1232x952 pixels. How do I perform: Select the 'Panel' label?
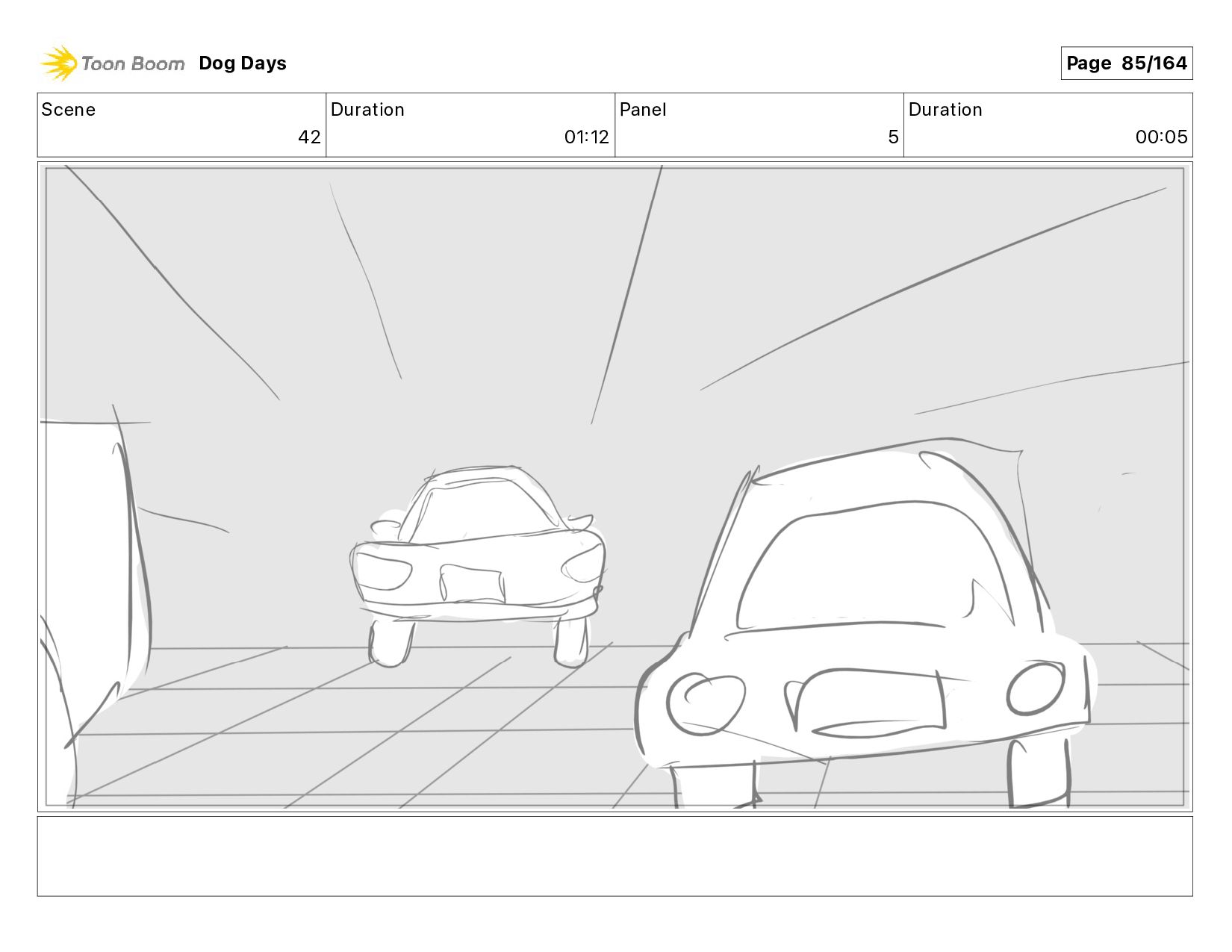point(643,110)
